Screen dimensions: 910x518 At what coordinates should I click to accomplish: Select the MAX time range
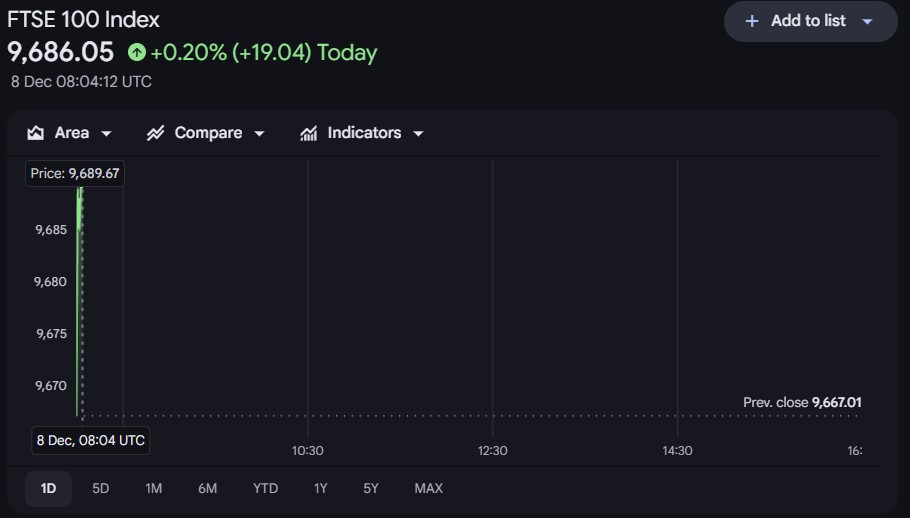tap(428, 488)
